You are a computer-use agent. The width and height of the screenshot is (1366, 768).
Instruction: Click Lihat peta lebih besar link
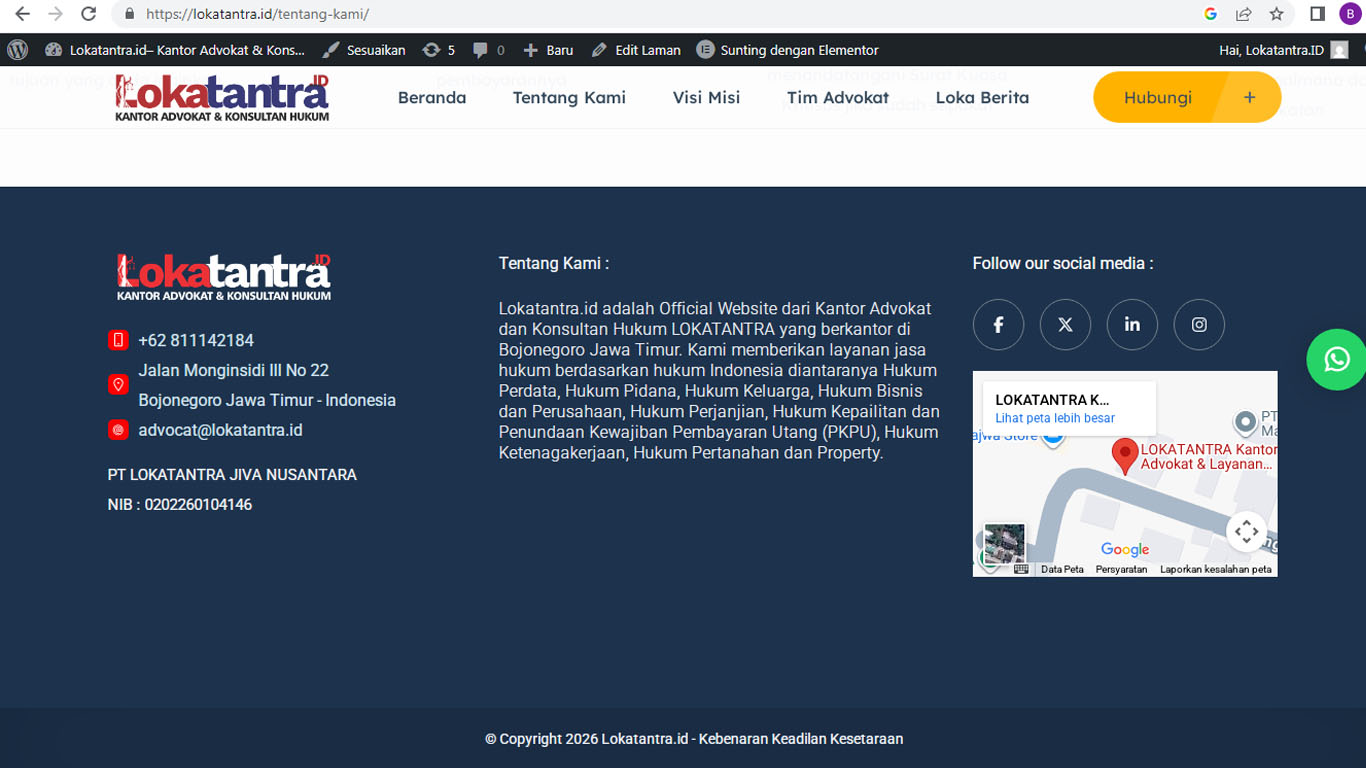tap(1055, 418)
